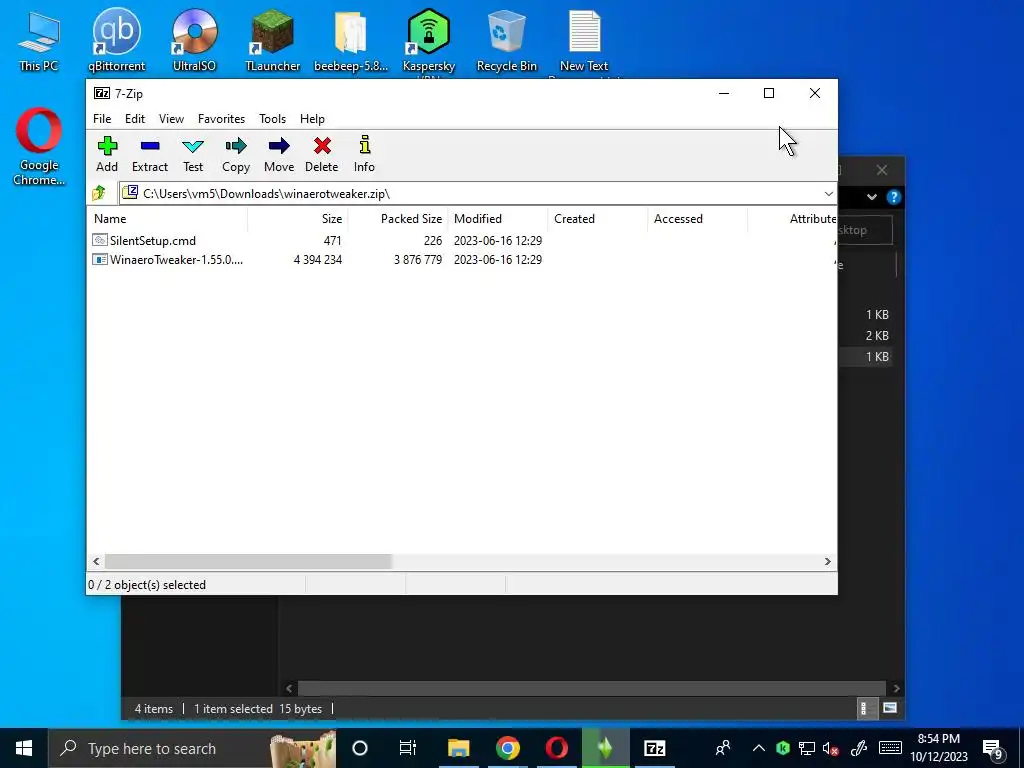Click the Task View taskbar button

click(x=408, y=748)
